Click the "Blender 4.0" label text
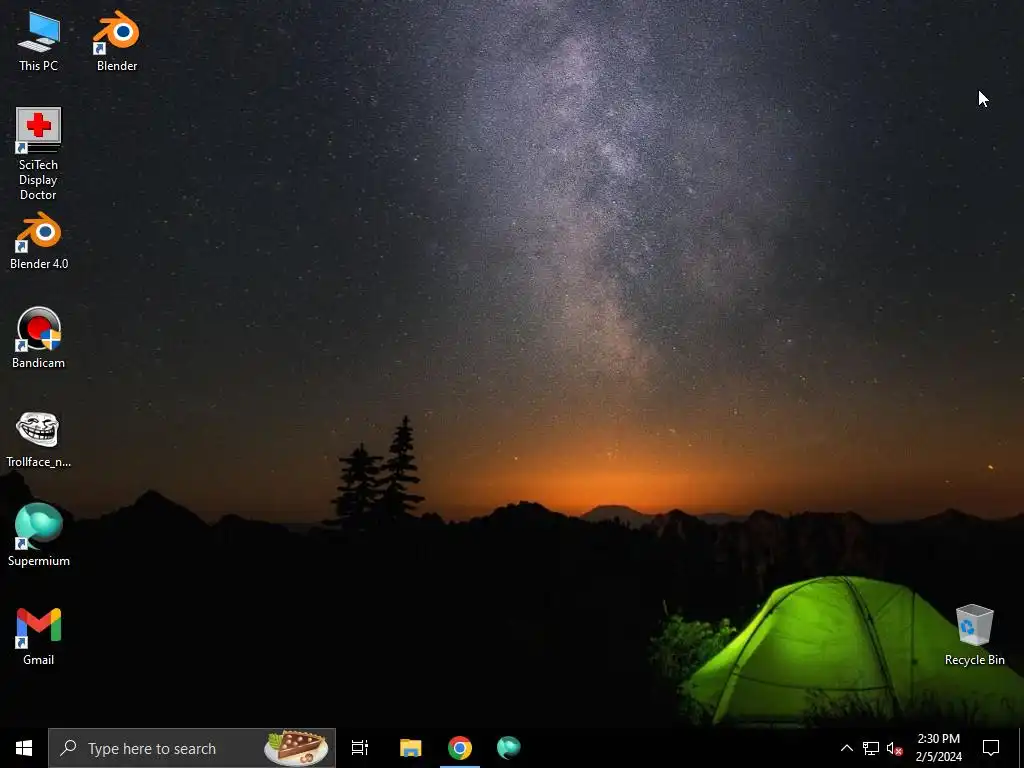This screenshot has height=768, width=1024. coord(39,264)
